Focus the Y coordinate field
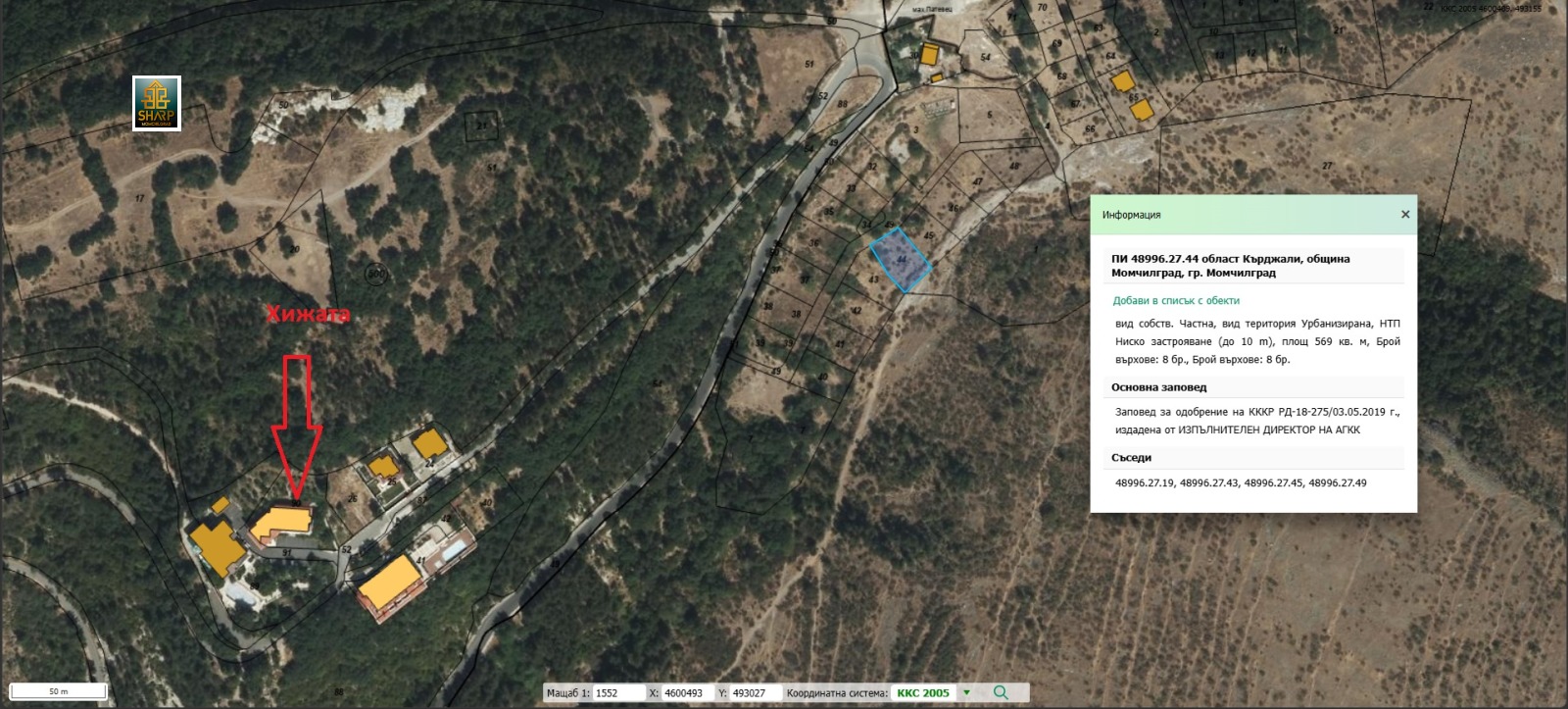 point(756,693)
